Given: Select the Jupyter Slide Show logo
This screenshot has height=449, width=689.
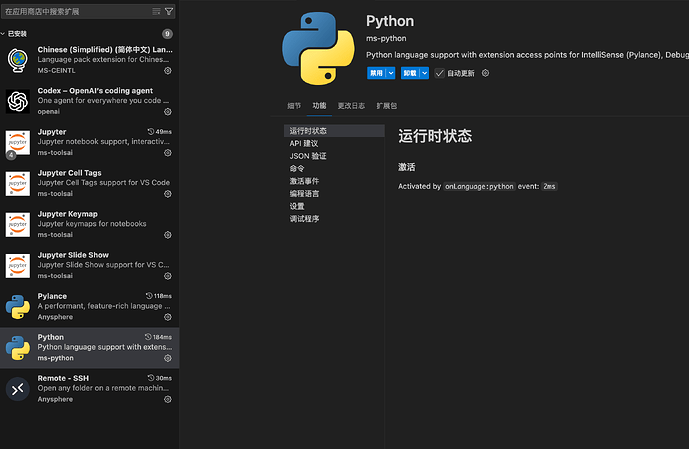Looking at the screenshot, I should [18, 266].
